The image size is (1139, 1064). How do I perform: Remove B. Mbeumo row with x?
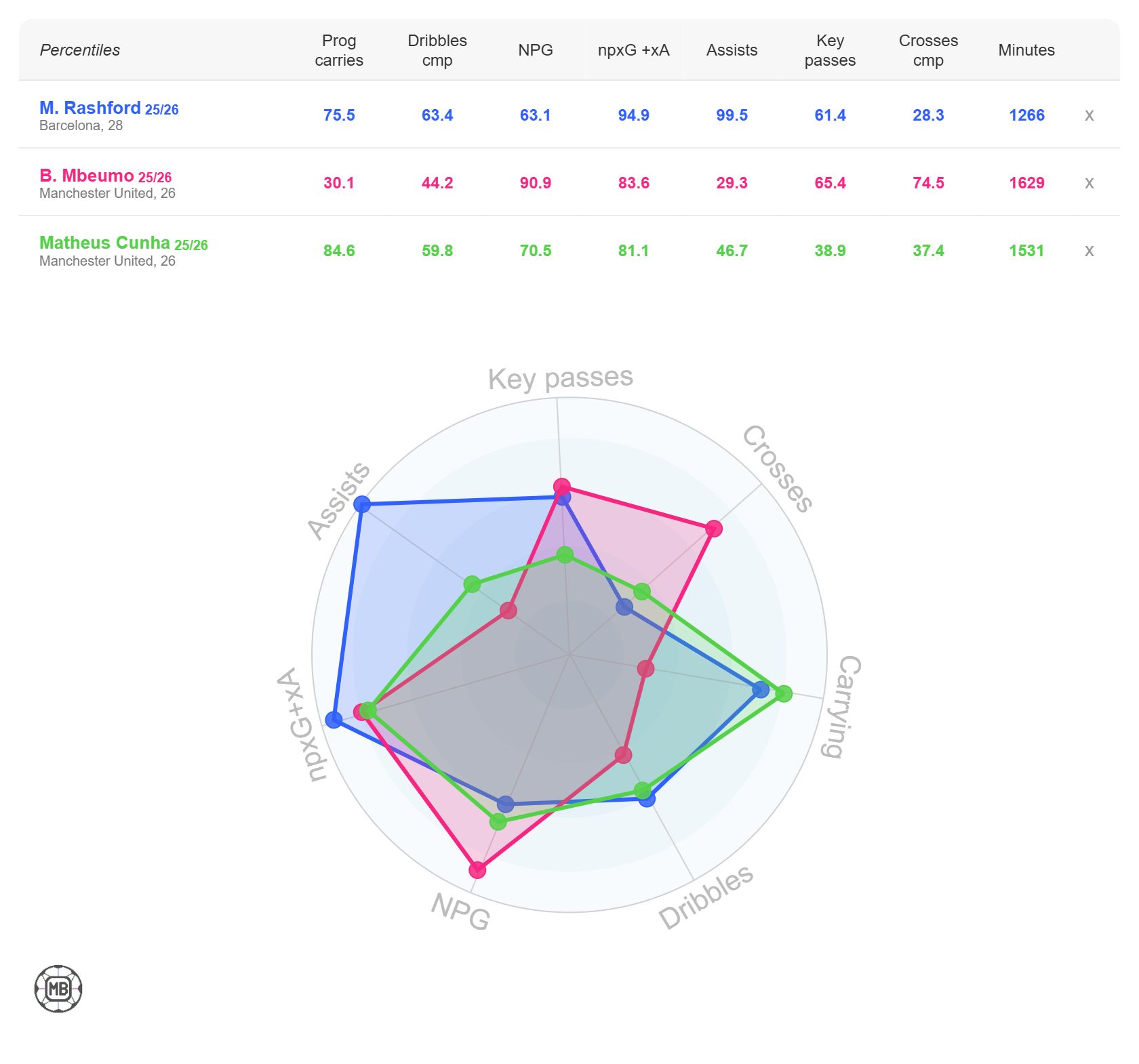(1089, 183)
